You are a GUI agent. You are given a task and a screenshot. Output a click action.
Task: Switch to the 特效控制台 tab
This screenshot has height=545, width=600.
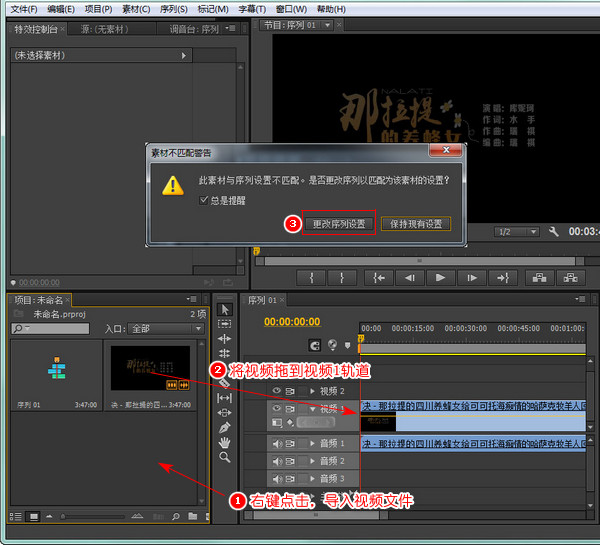point(36,29)
